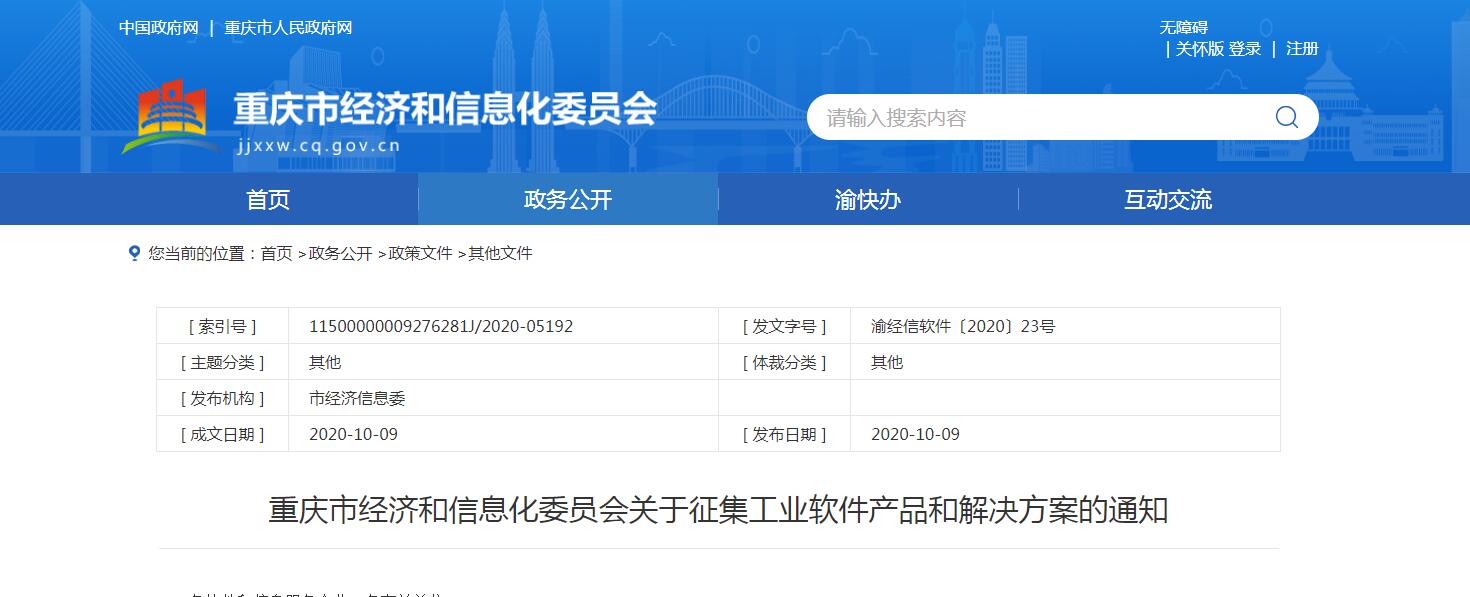
Task: Open the 重庆市人民政府网 link
Action: [x=288, y=28]
